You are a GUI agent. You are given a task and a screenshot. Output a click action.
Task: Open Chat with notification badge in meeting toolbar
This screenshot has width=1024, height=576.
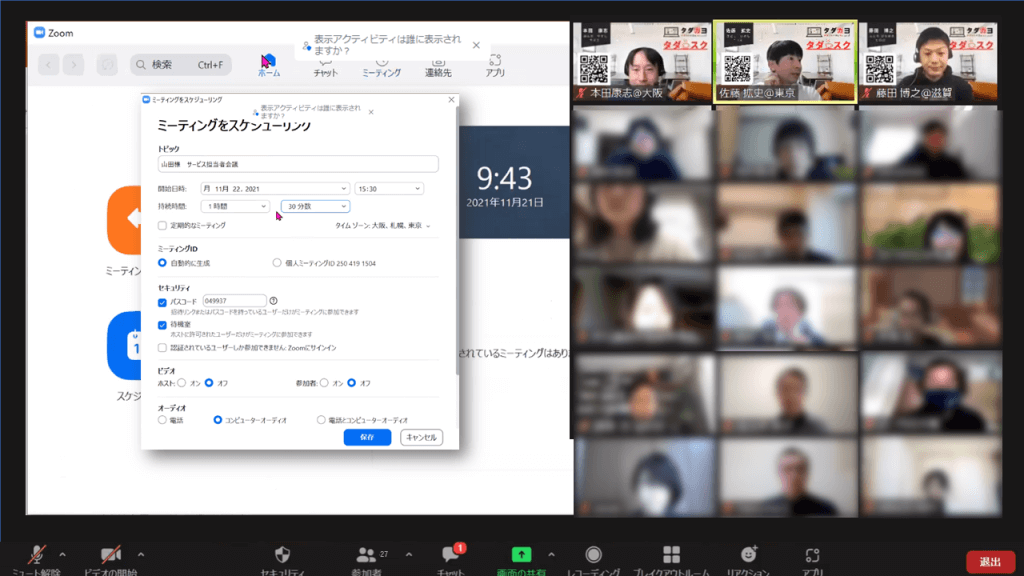451,554
